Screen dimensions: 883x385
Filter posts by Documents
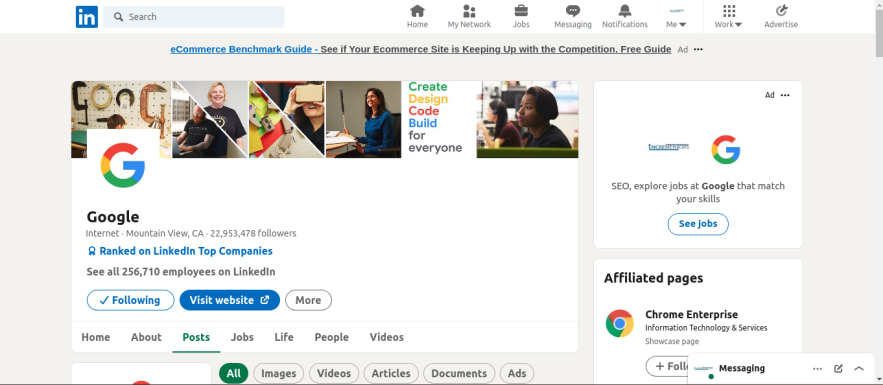(x=459, y=373)
